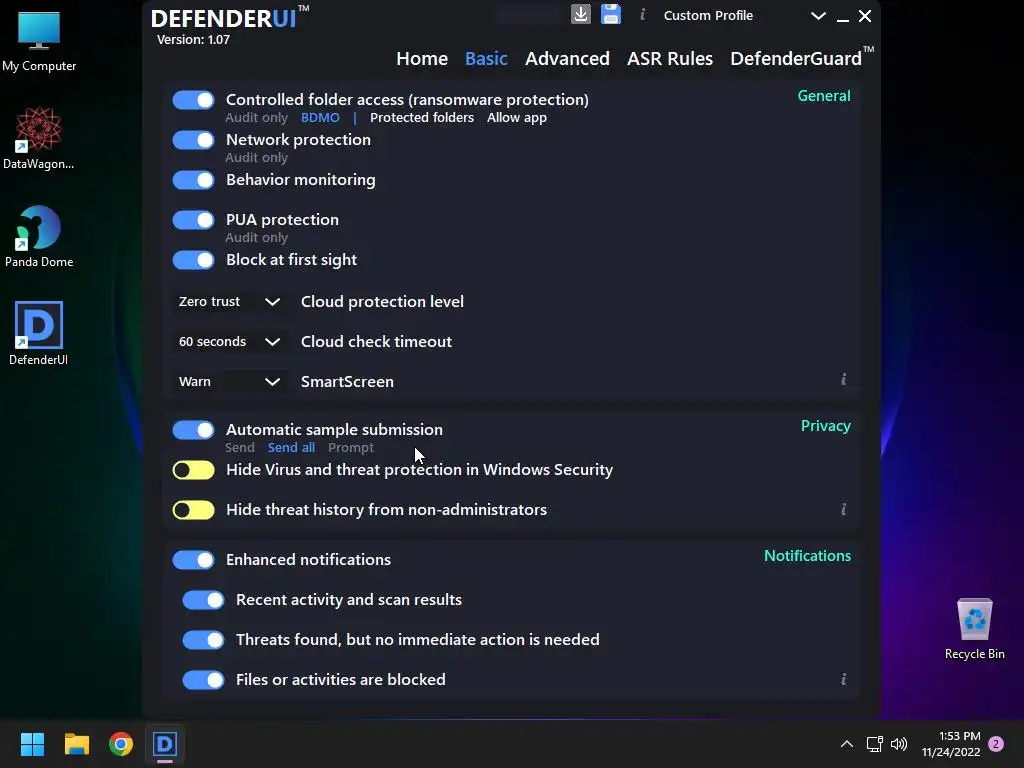The height and width of the screenshot is (768, 1024).
Task: Click Audit only under PUA protection
Action: 256,238
